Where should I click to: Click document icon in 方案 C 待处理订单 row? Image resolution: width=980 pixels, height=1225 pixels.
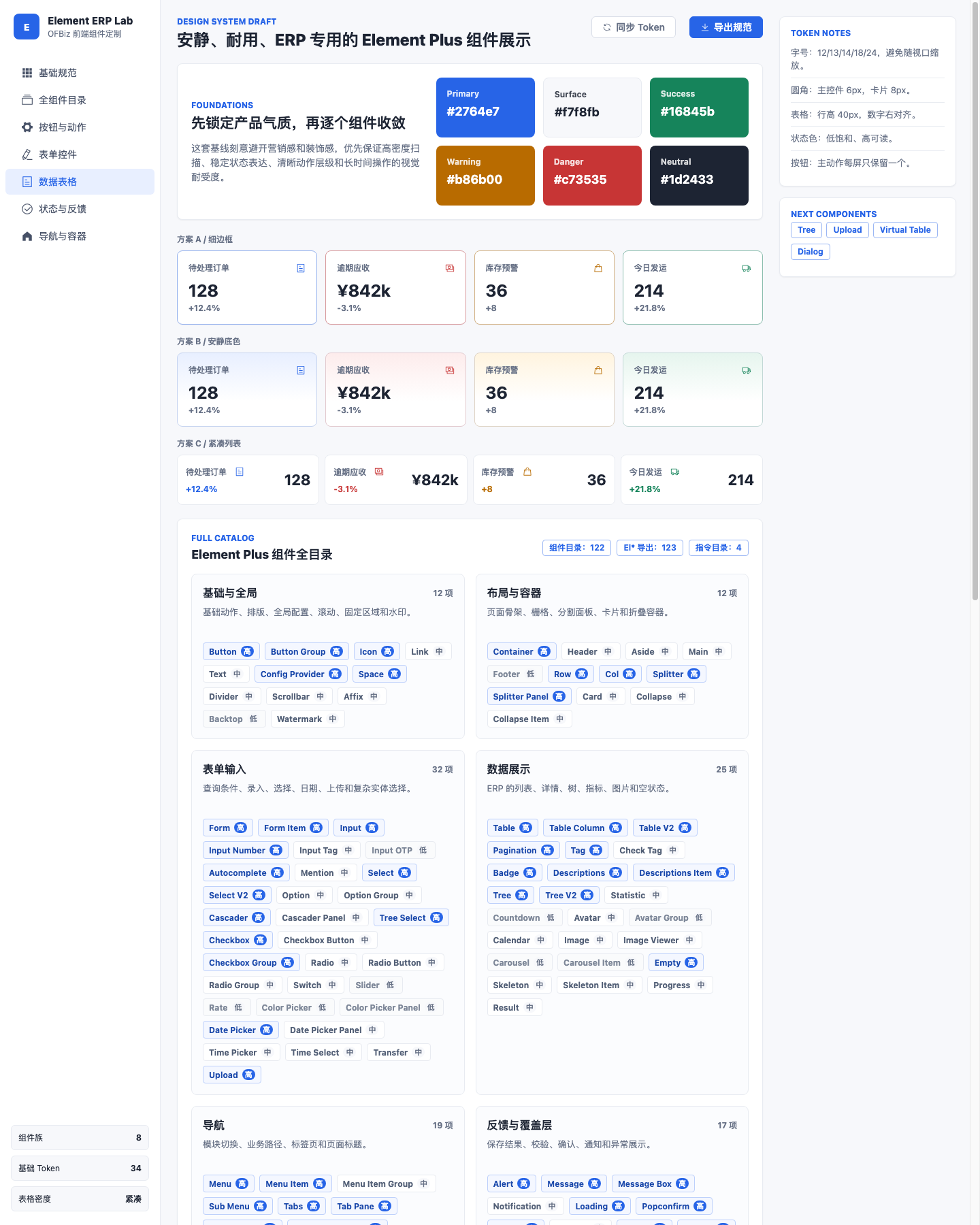[x=240, y=472]
